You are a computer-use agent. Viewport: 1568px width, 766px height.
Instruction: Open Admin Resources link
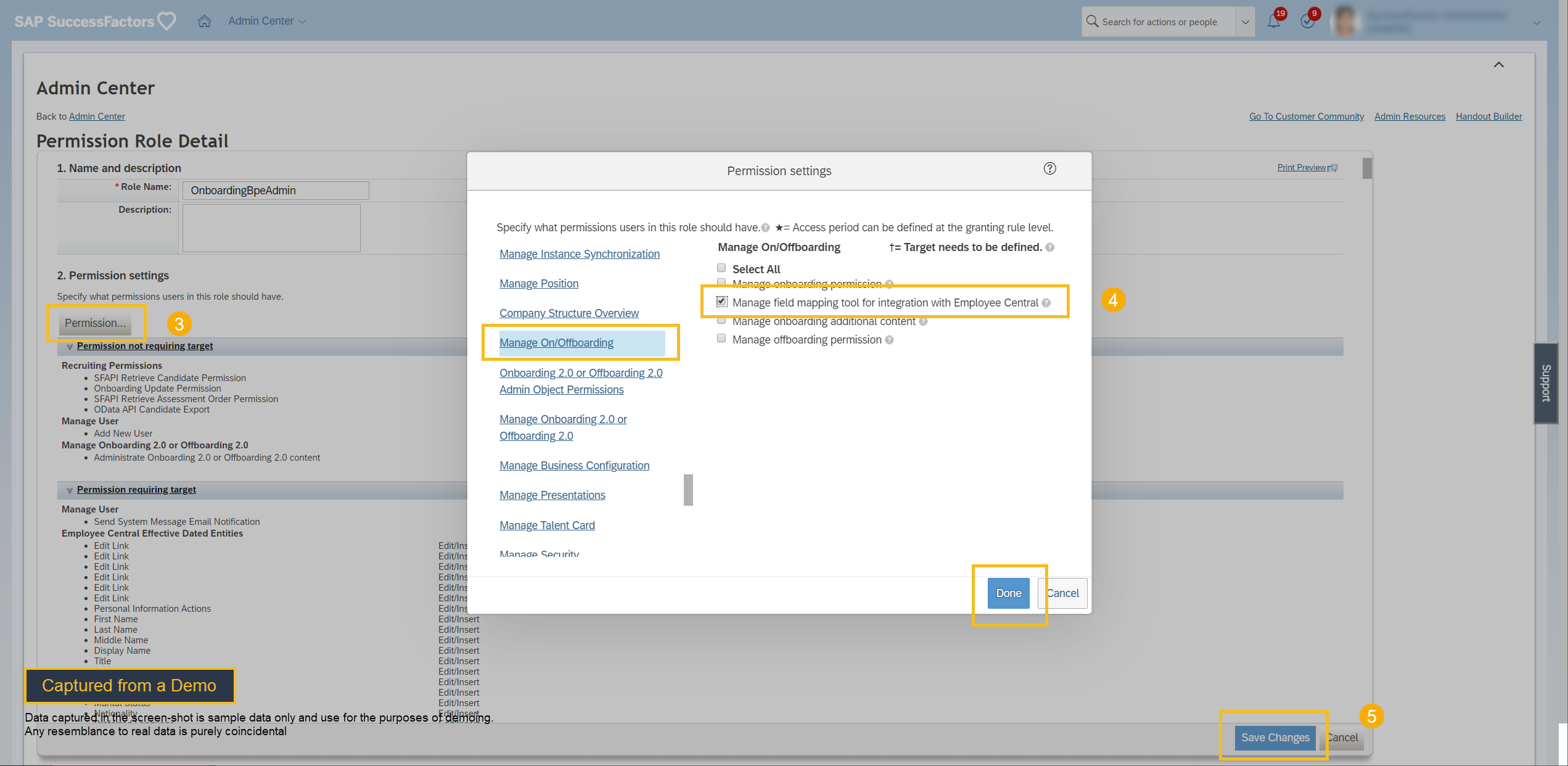pos(1410,117)
